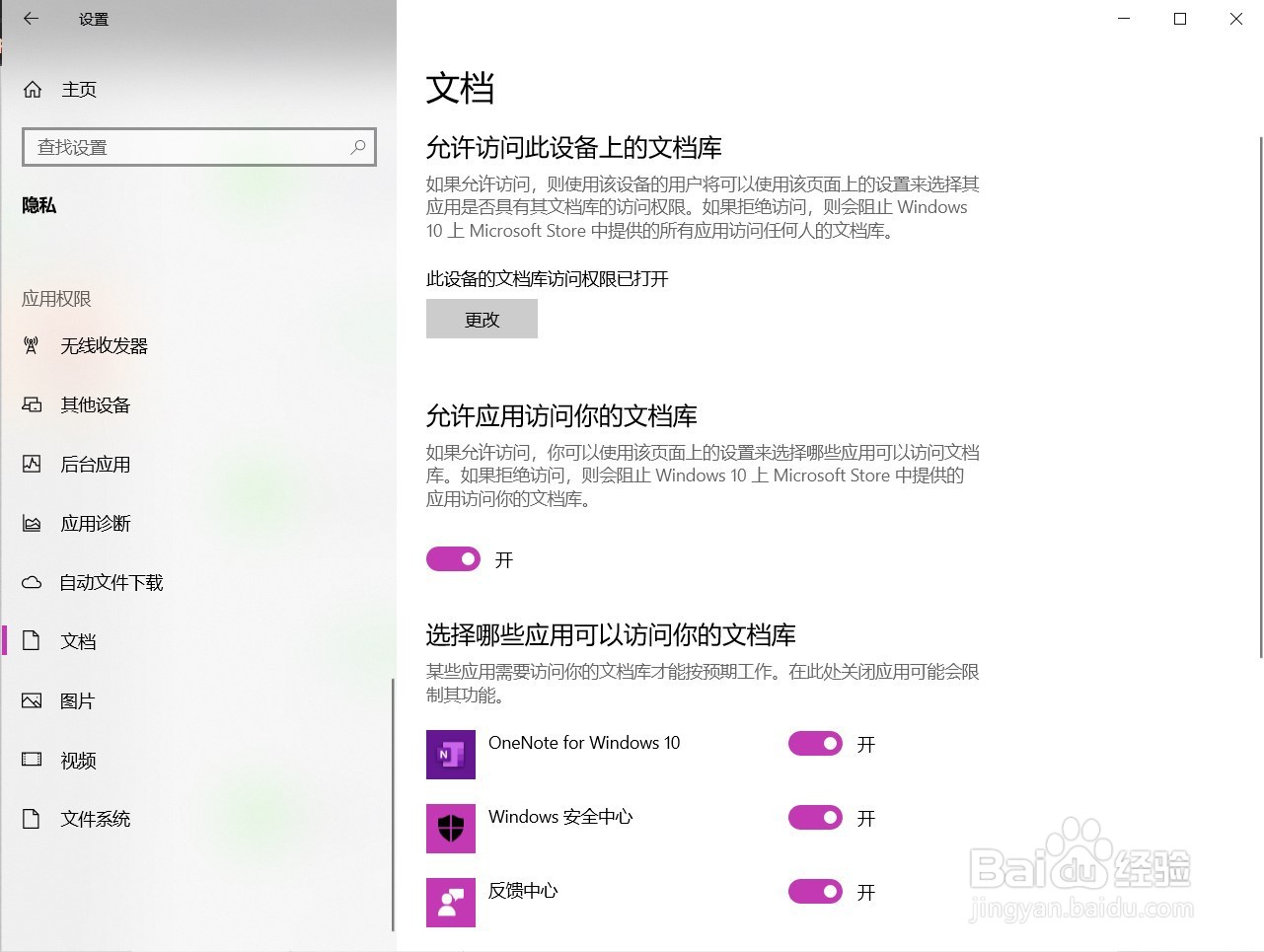The height and width of the screenshot is (952, 1264).
Task: Select 视频 in the sidebar
Action: pos(197,761)
